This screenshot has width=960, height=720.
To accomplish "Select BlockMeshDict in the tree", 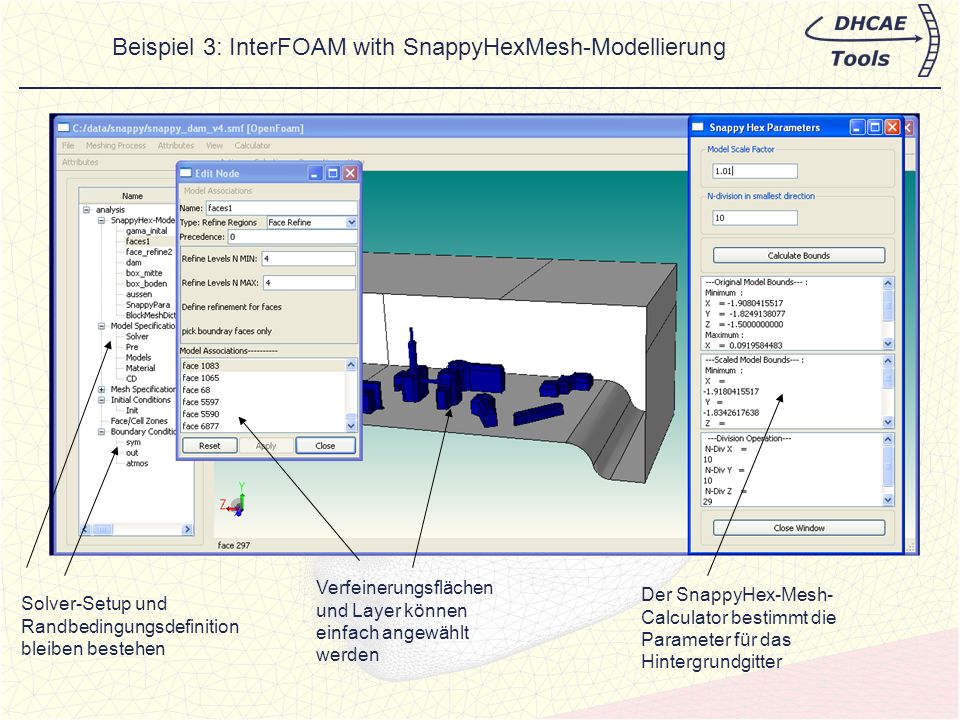I will click(151, 315).
